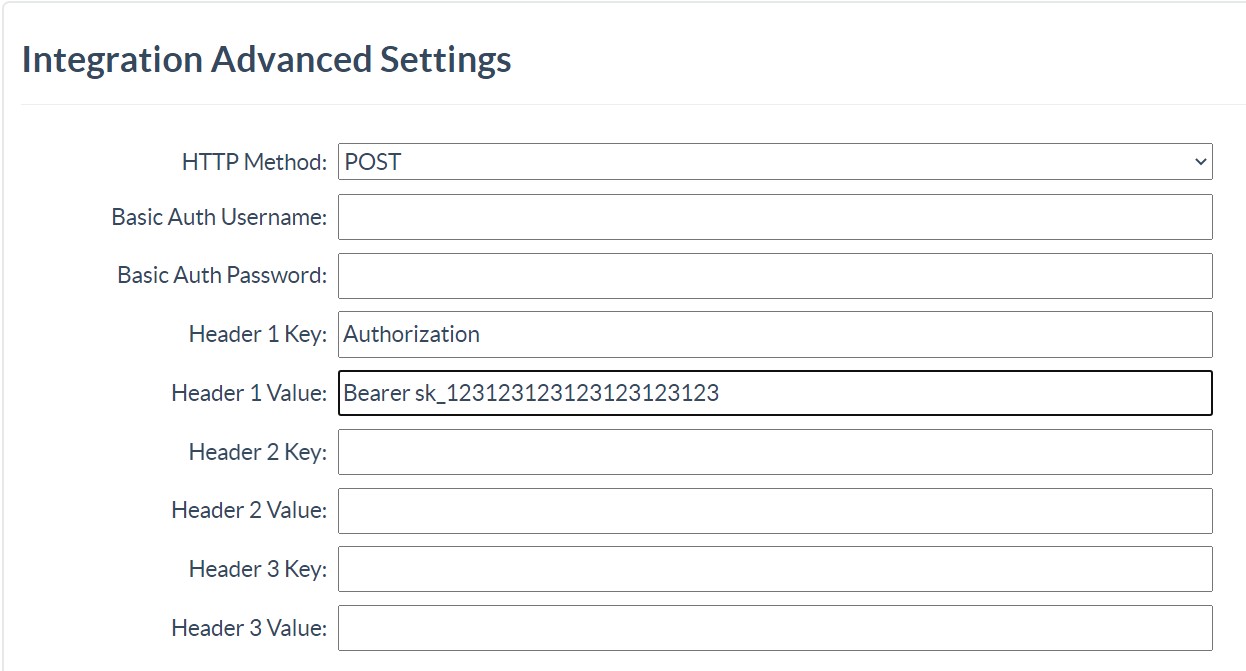Image resolution: width=1246 pixels, height=671 pixels.
Task: Click the HTTP Method label
Action: pyautogui.click(x=251, y=161)
